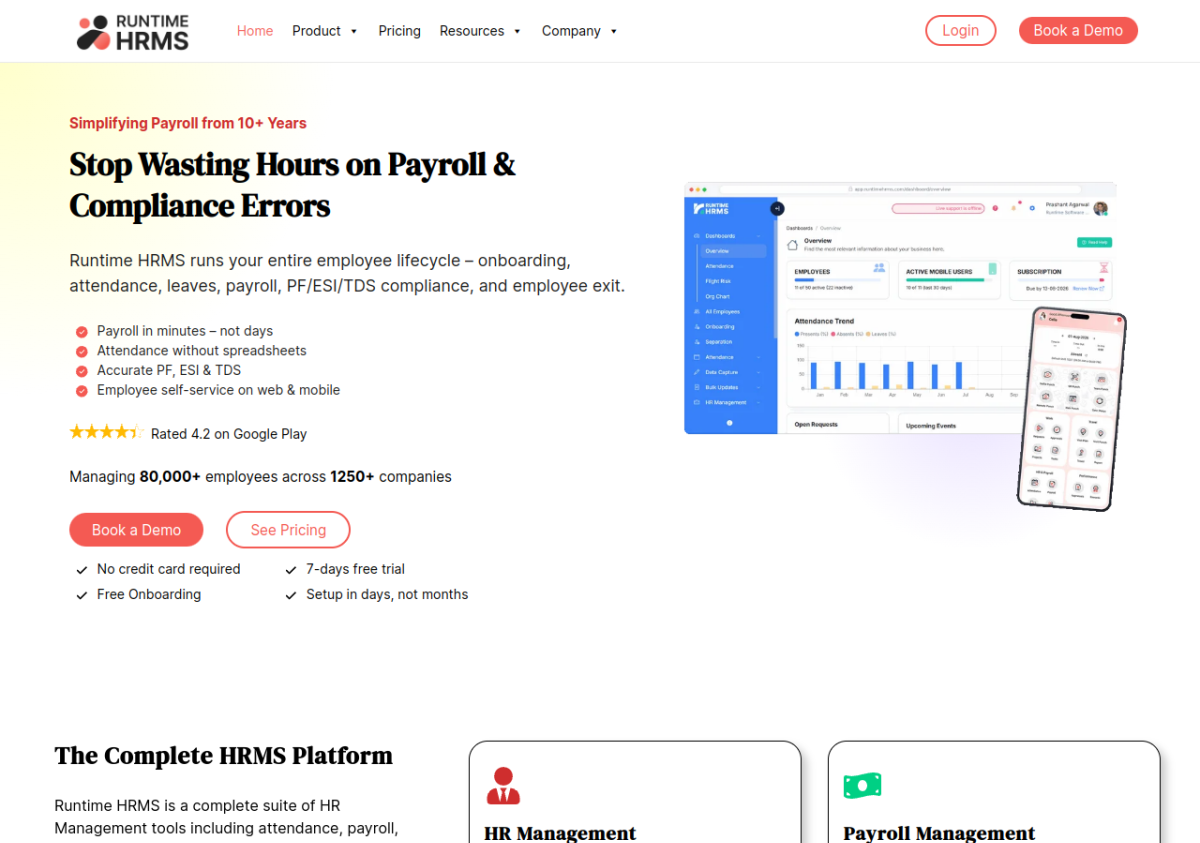Viewport: 1200px width, 843px height.
Task: Click the Login button
Action: [x=960, y=30]
